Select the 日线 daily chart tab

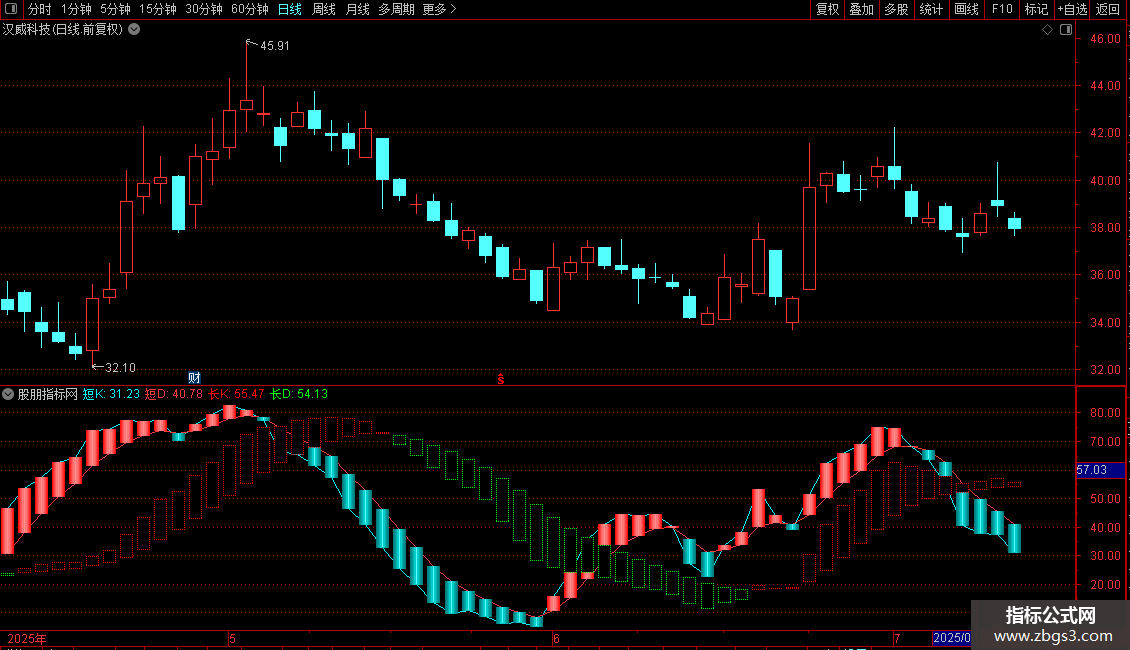coord(290,9)
